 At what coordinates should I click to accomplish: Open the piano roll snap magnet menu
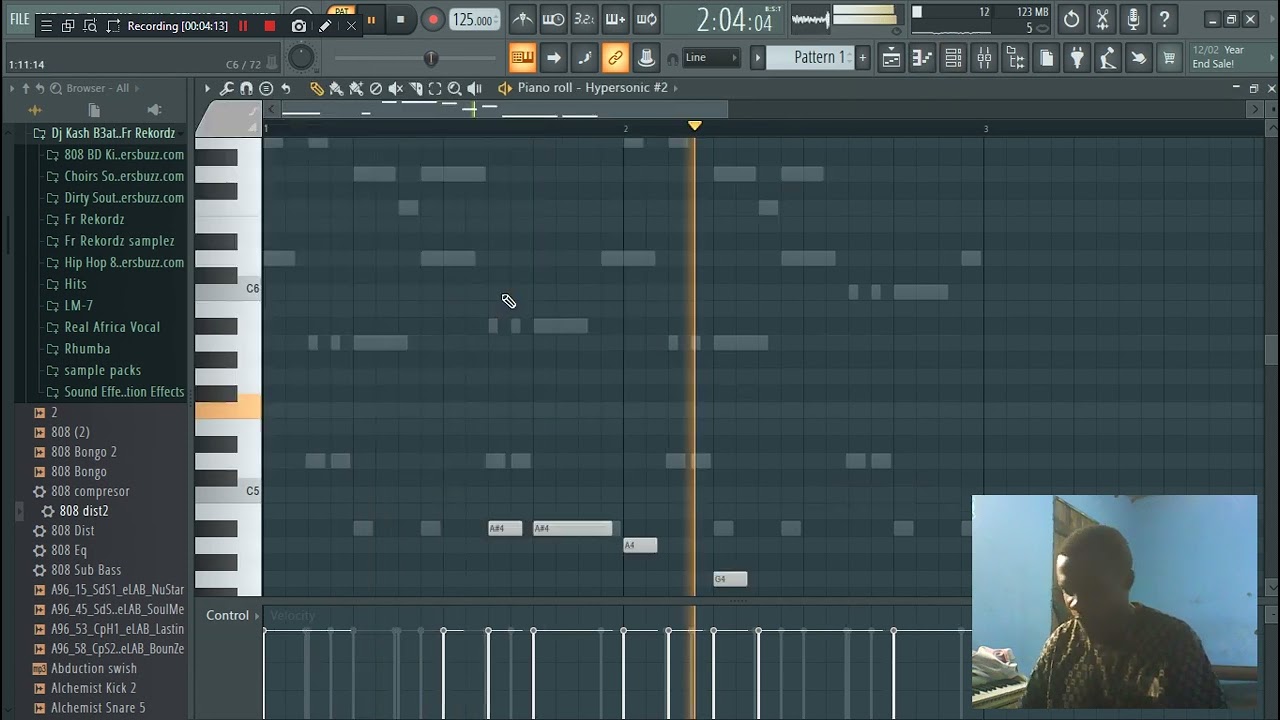point(246,88)
